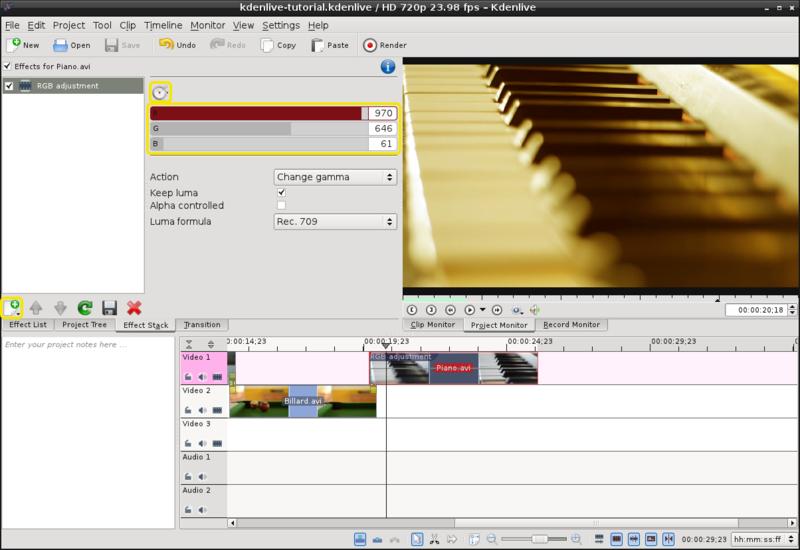Toggle show markers comments icon in status bar

(x=651, y=539)
